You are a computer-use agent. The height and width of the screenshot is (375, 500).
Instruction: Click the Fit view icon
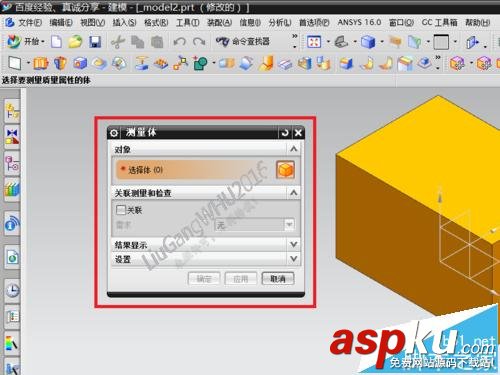[x=314, y=42]
